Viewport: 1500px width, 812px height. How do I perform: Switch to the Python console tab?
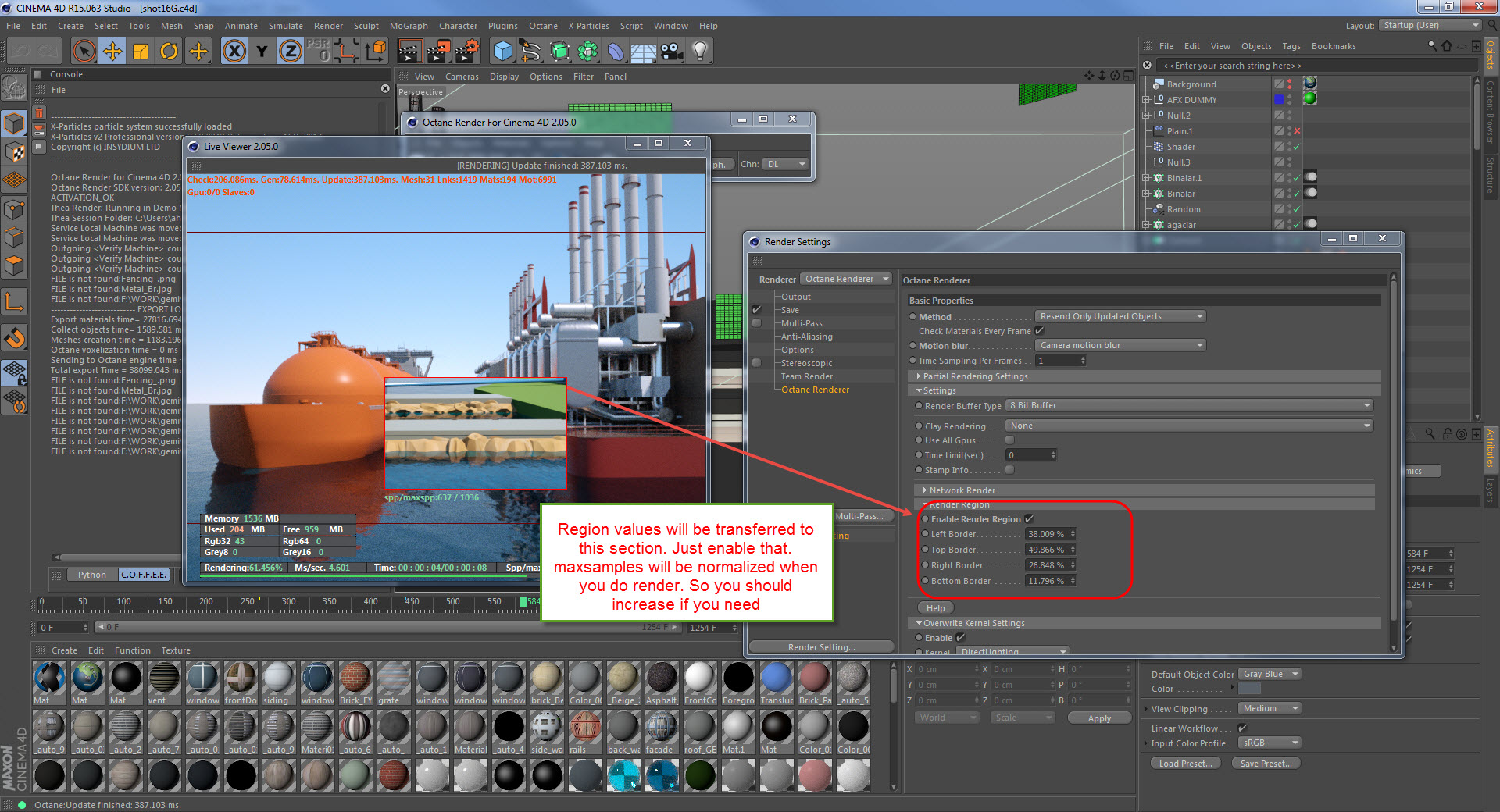point(92,575)
